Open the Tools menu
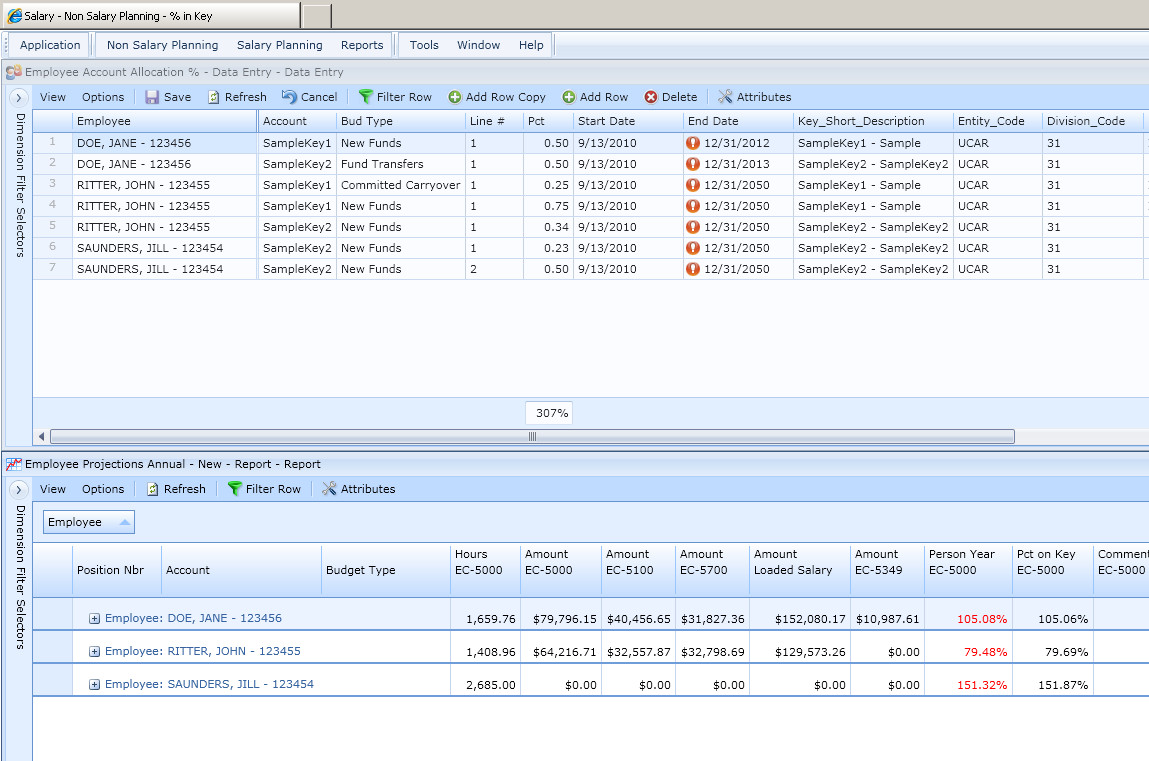Screen dimensions: 1149x761 pos(424,45)
